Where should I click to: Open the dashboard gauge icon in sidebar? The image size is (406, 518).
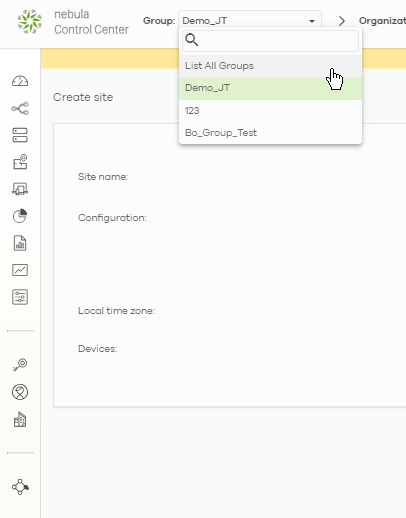[20, 81]
